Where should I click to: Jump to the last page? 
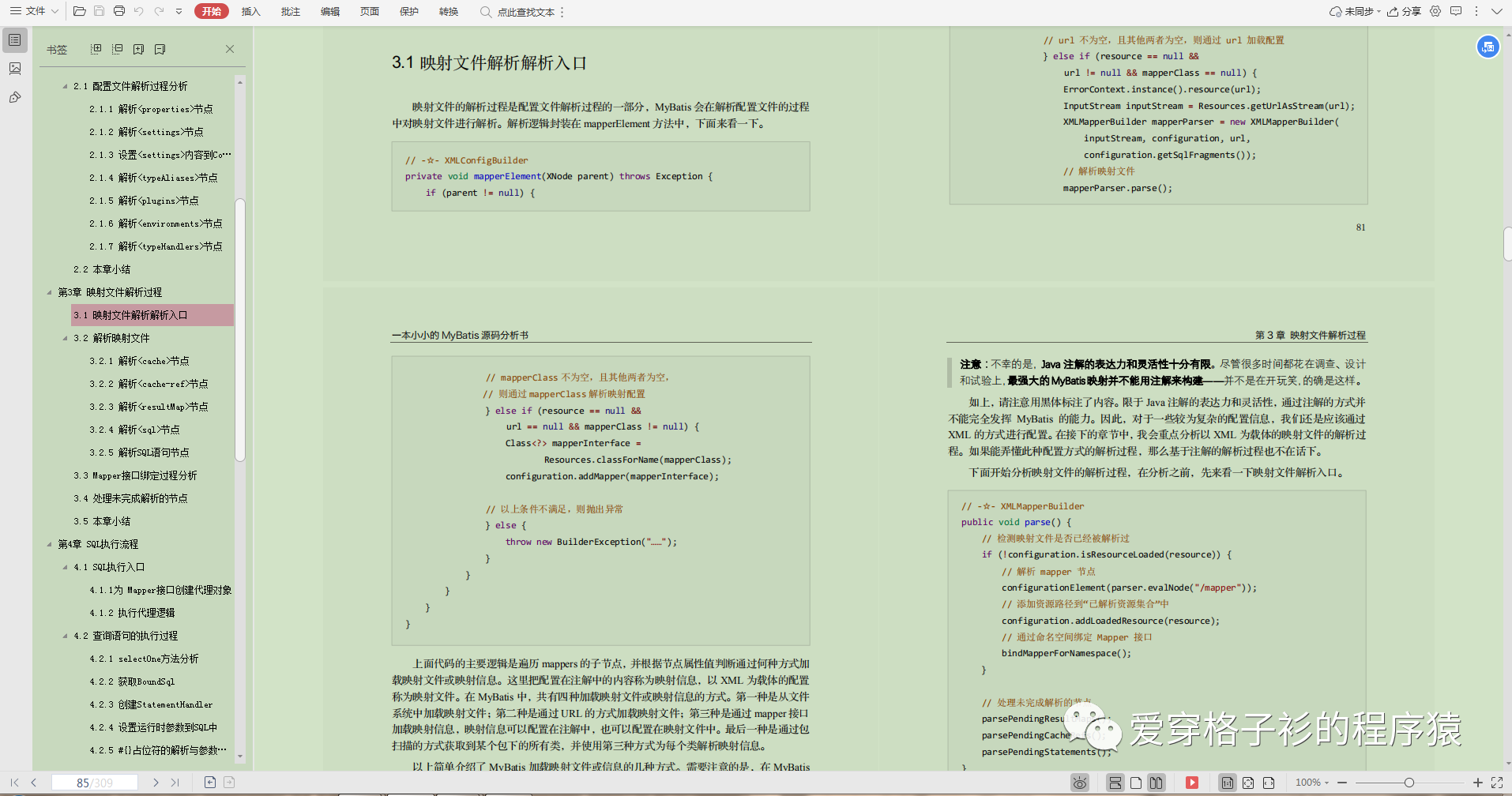point(175,783)
